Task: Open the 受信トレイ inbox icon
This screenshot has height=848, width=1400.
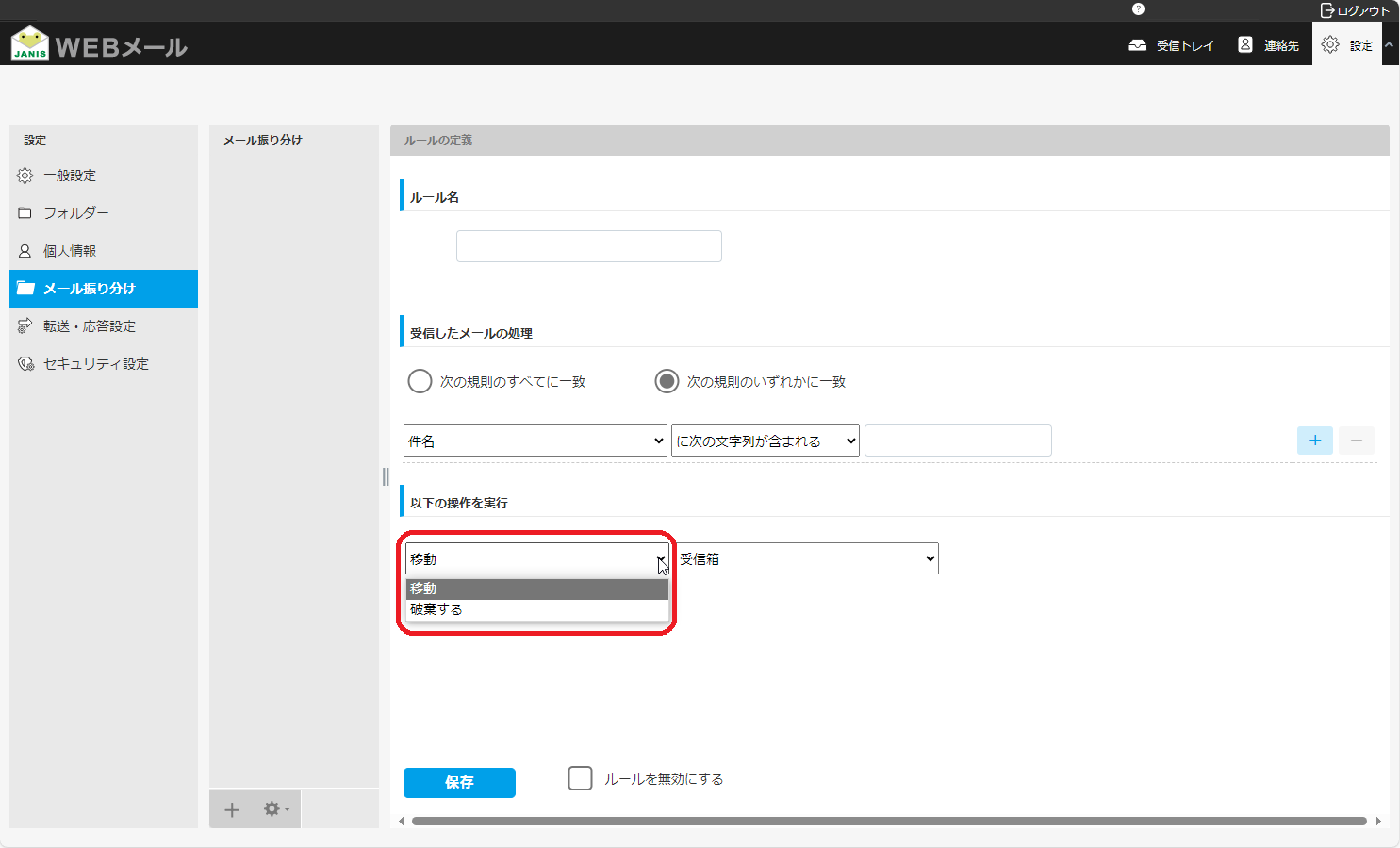Action: click(1138, 45)
